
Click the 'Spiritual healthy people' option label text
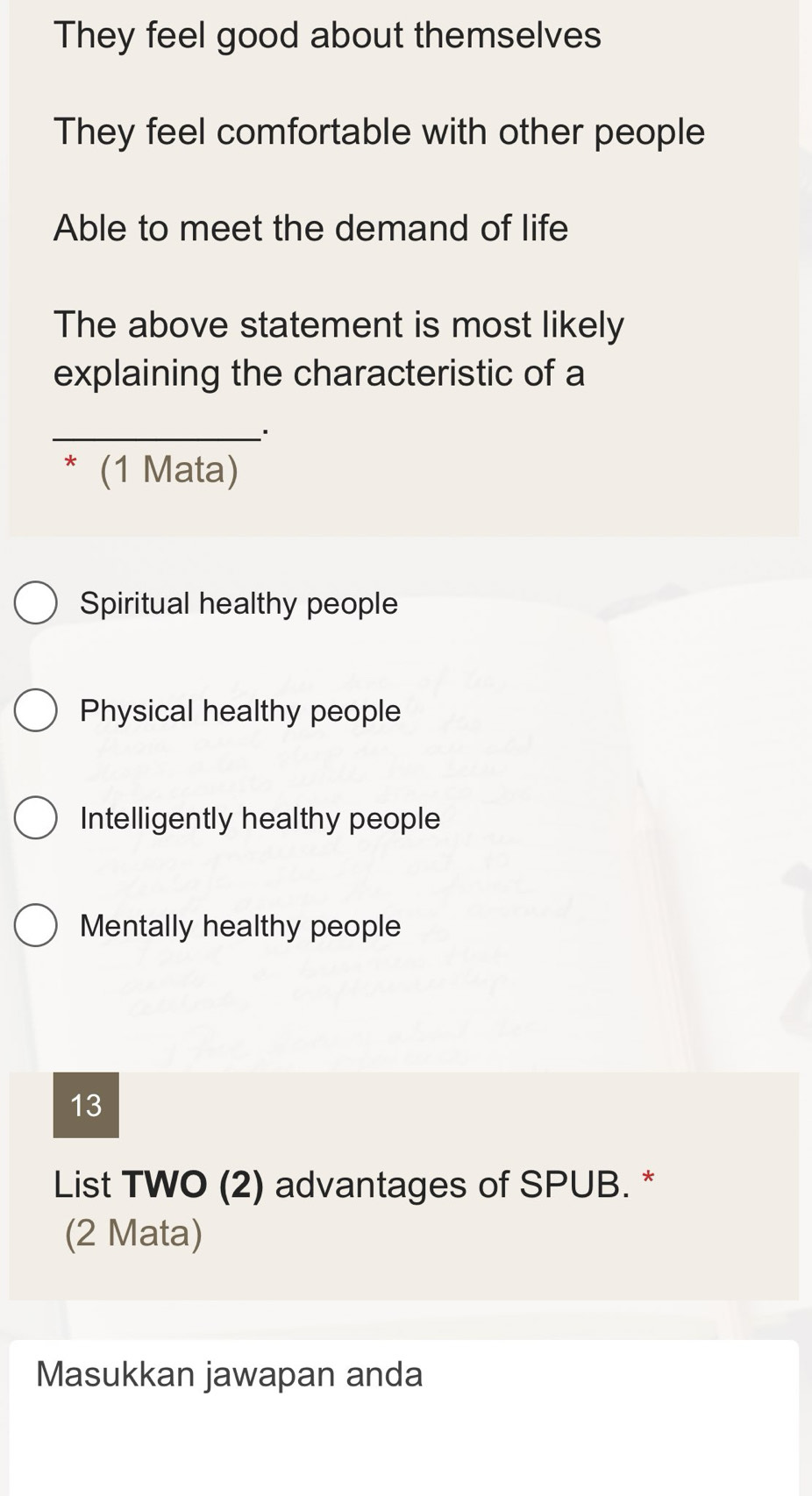click(x=239, y=603)
